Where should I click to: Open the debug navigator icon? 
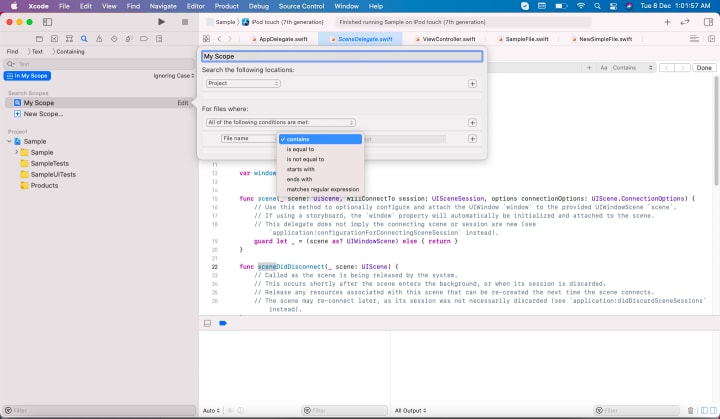(x=129, y=39)
